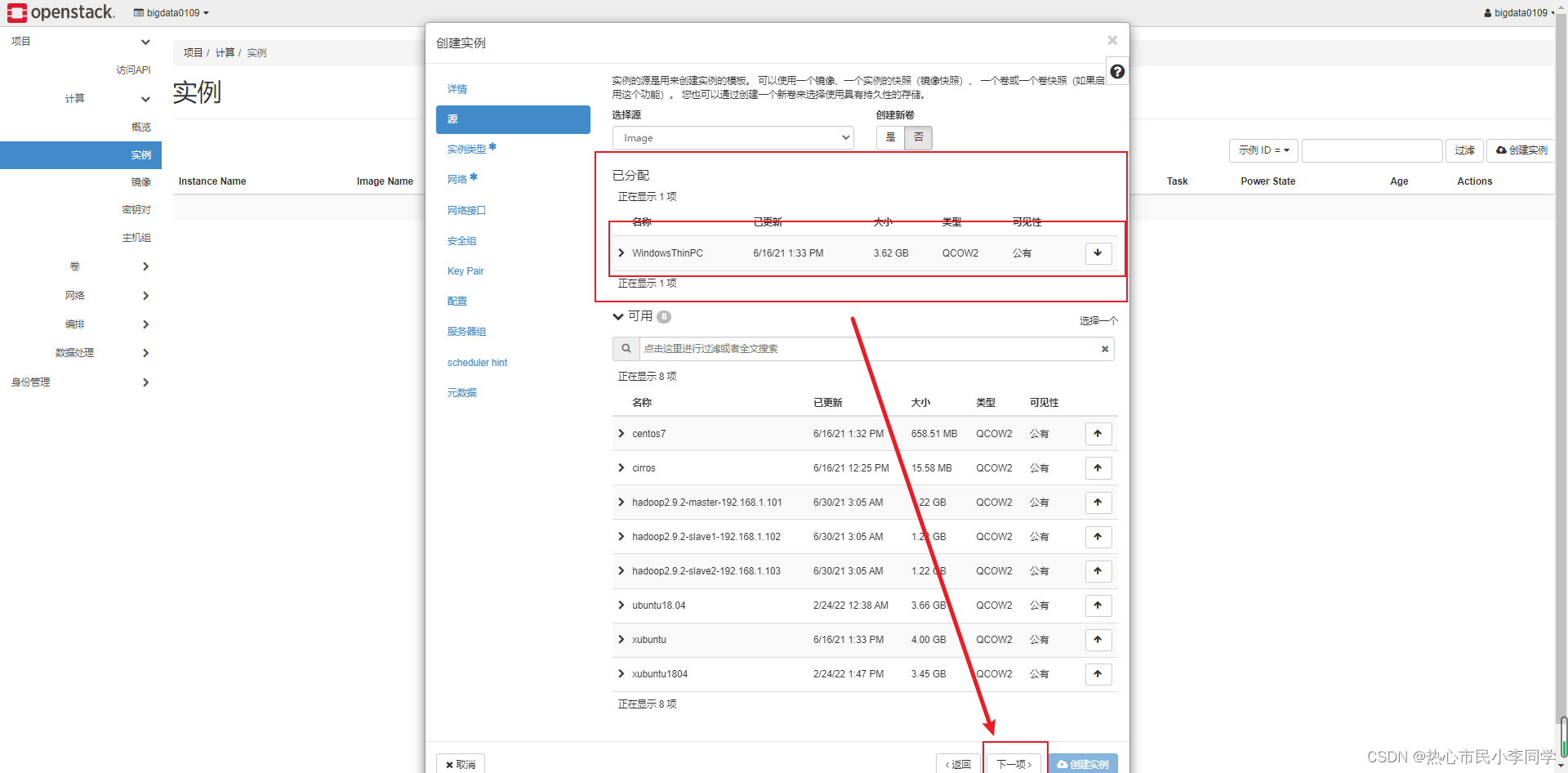This screenshot has height=773, width=1568.
Task: Open 镜像 in the sidebar
Action: click(141, 182)
